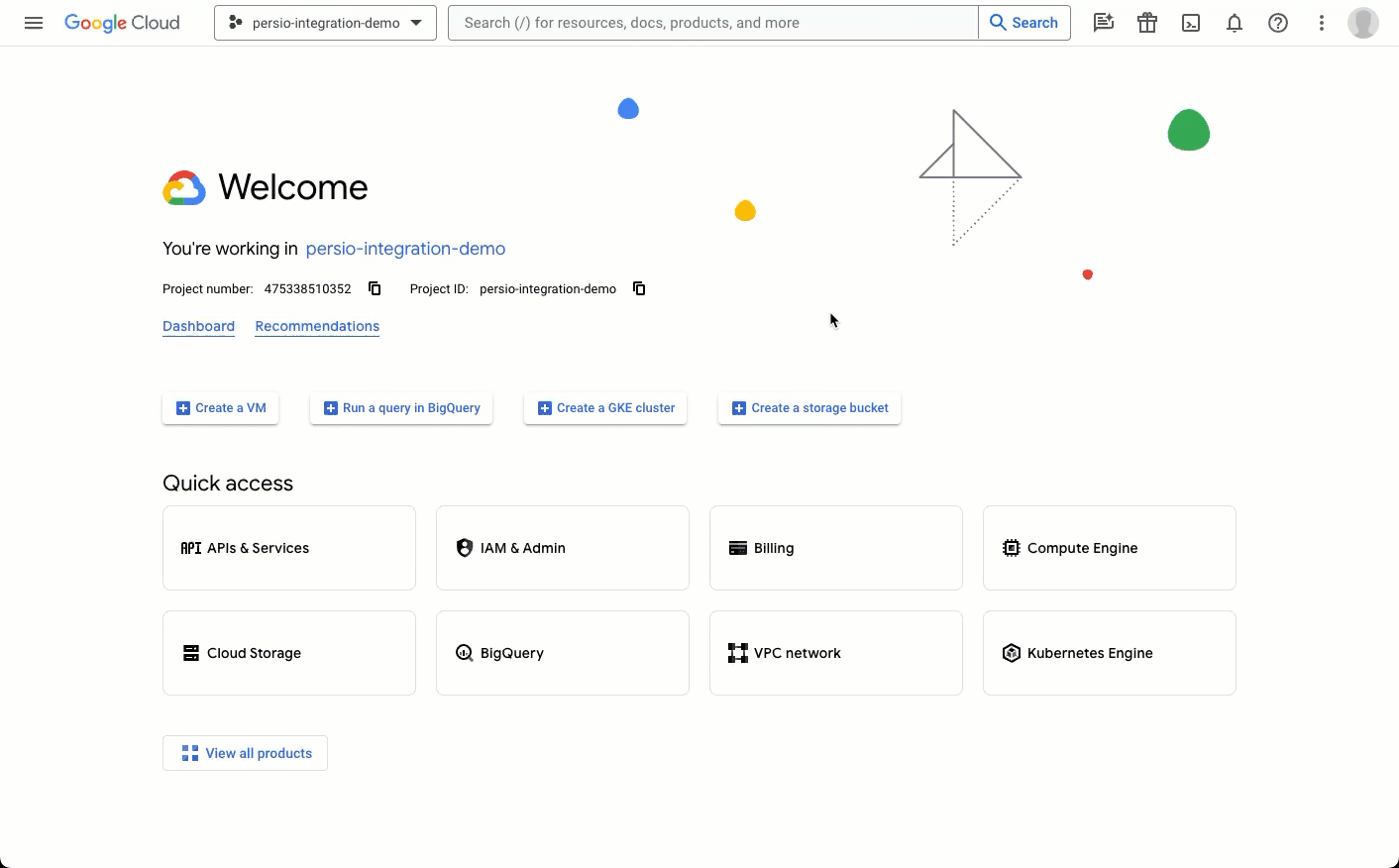Open the help menu
1399x868 pixels.
(1278, 22)
